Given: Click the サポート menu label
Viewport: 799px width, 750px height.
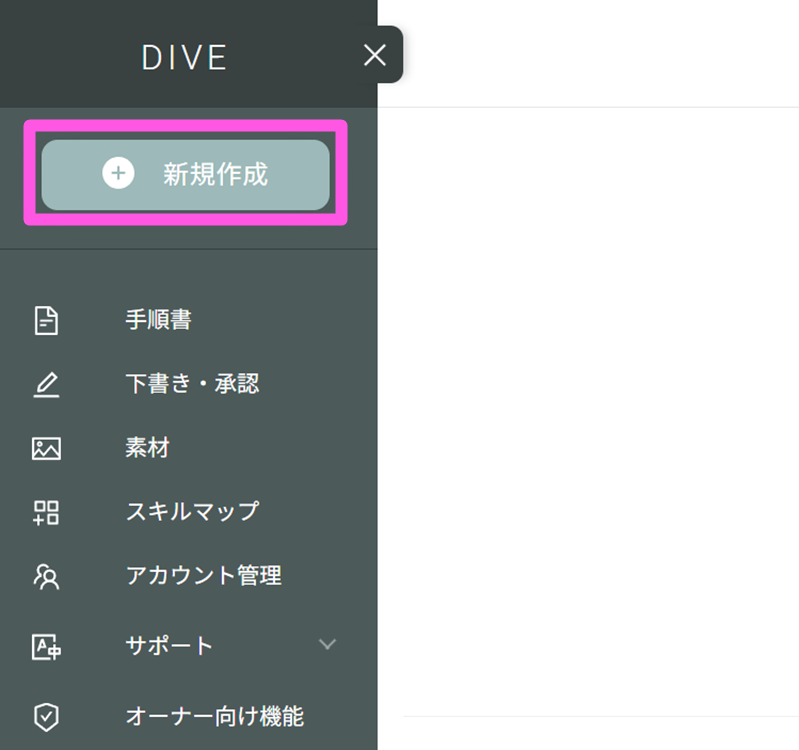Looking at the screenshot, I should click(169, 646).
